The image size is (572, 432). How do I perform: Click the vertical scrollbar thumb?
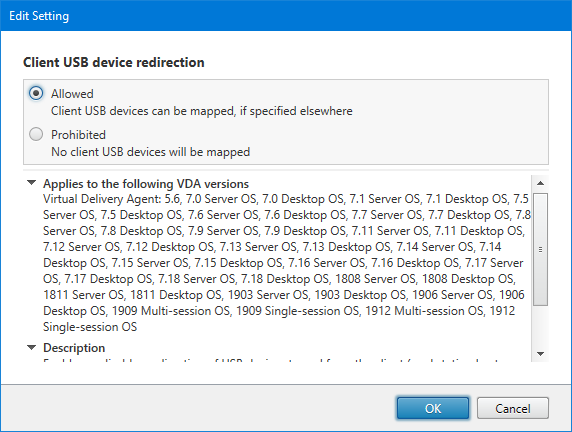(x=541, y=250)
